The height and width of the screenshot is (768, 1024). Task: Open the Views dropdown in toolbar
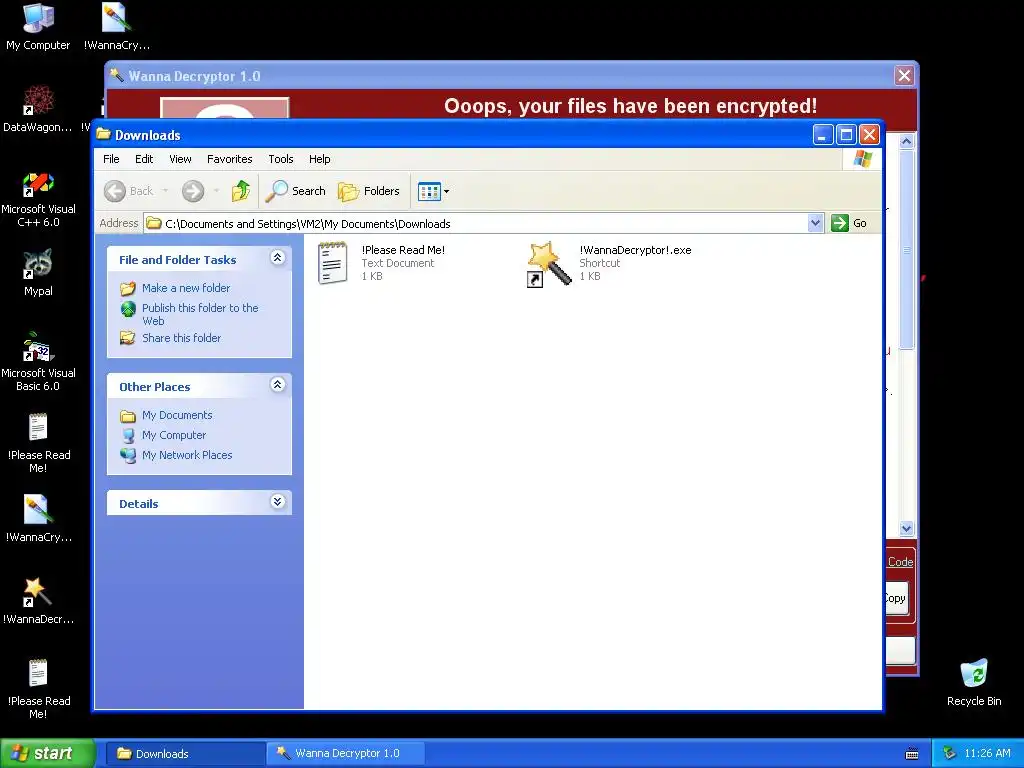[434, 191]
